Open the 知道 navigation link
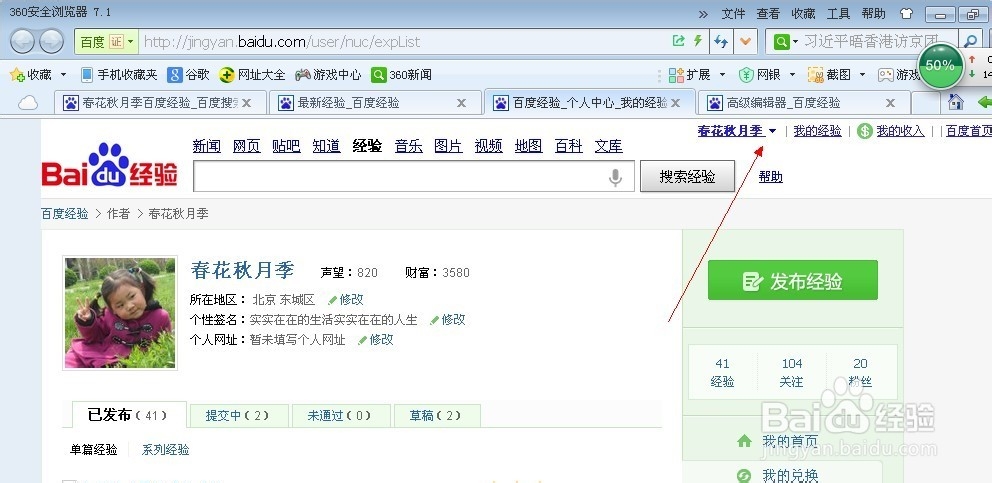This screenshot has height=483, width=992. coord(326,146)
